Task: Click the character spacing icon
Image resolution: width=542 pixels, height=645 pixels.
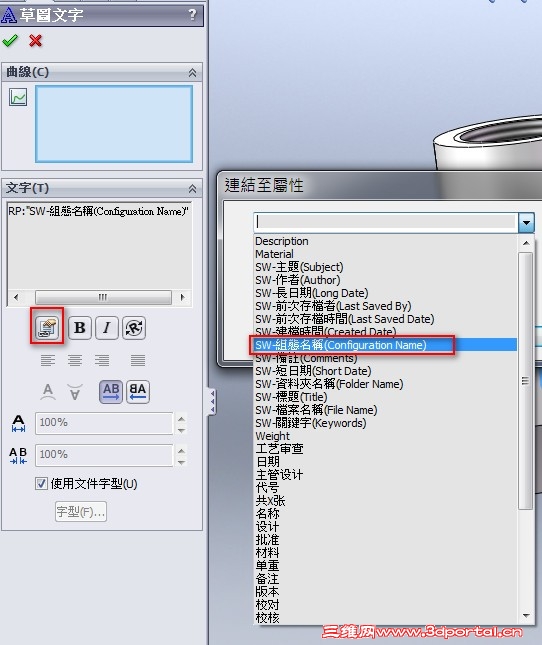Action: coord(18,455)
